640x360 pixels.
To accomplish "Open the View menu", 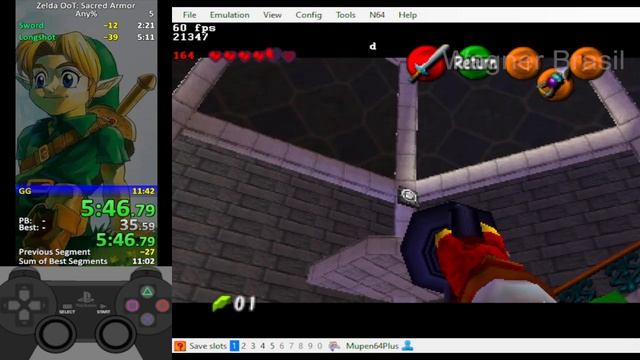I will (272, 15).
